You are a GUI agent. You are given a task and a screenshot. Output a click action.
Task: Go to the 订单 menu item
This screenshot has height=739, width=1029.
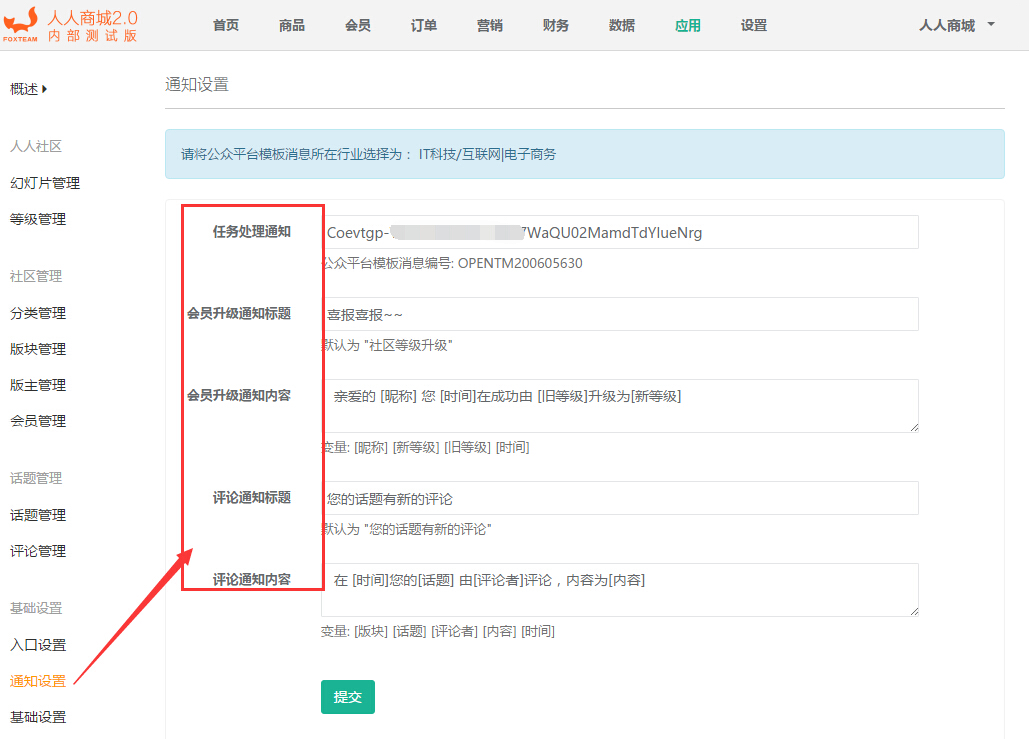pyautogui.click(x=424, y=25)
